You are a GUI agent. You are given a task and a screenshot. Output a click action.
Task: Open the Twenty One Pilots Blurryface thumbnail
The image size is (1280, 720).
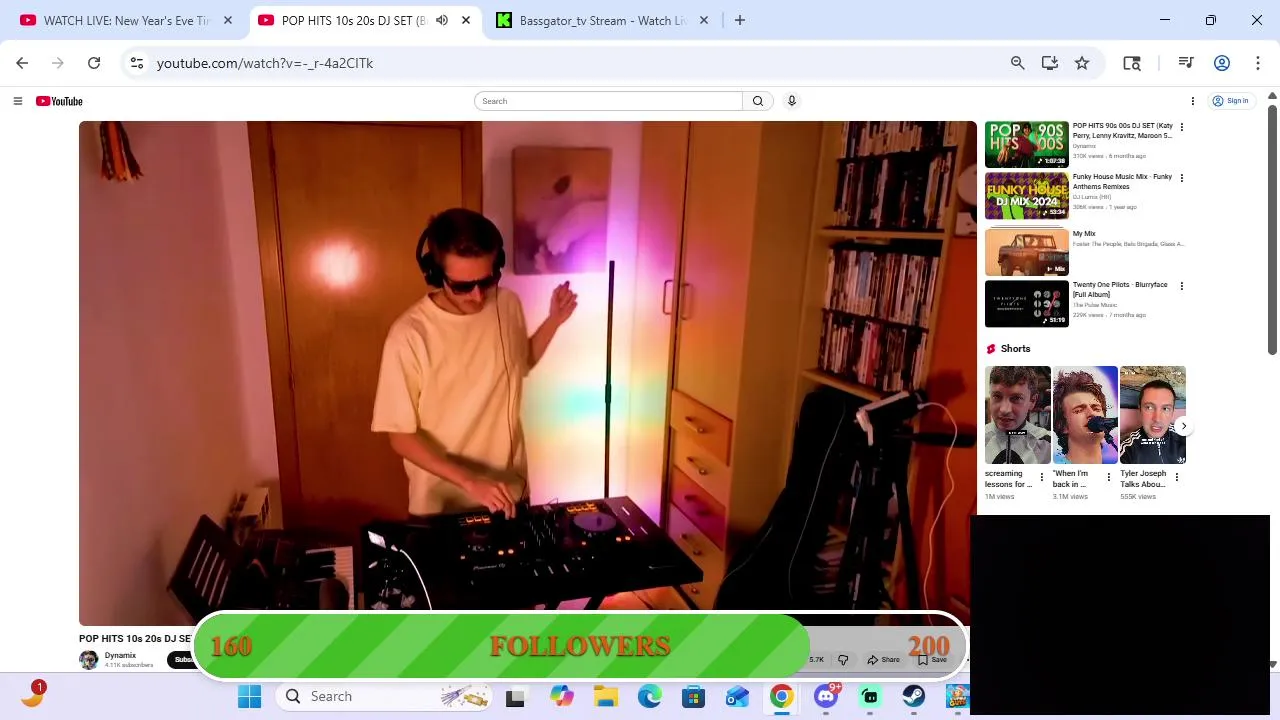[1026, 303]
